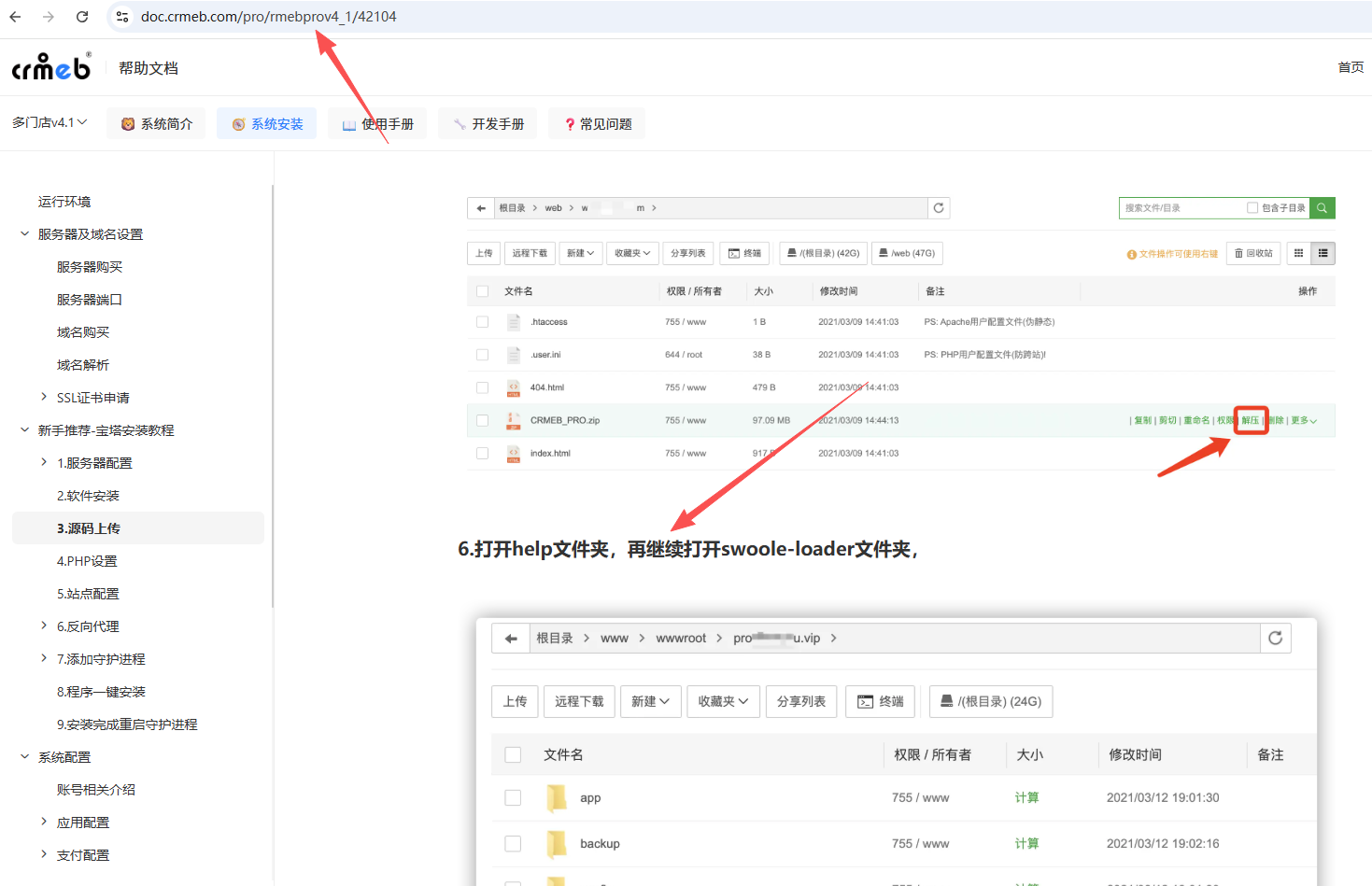Expand the 6.反向代理 item arrow

[43, 626]
